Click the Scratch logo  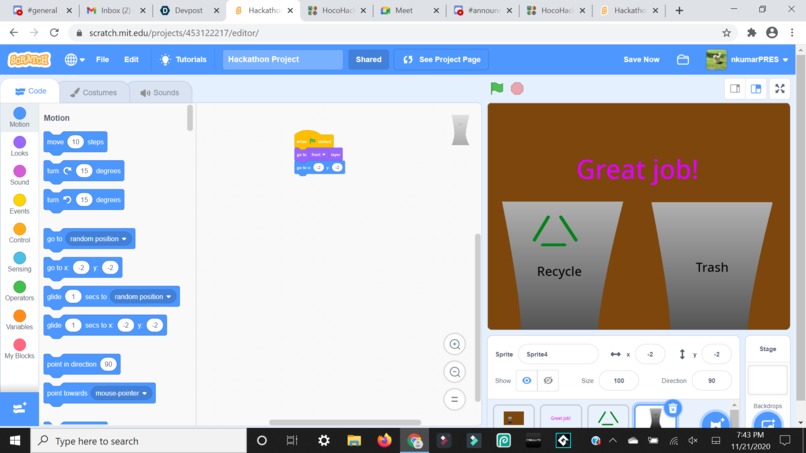29,60
